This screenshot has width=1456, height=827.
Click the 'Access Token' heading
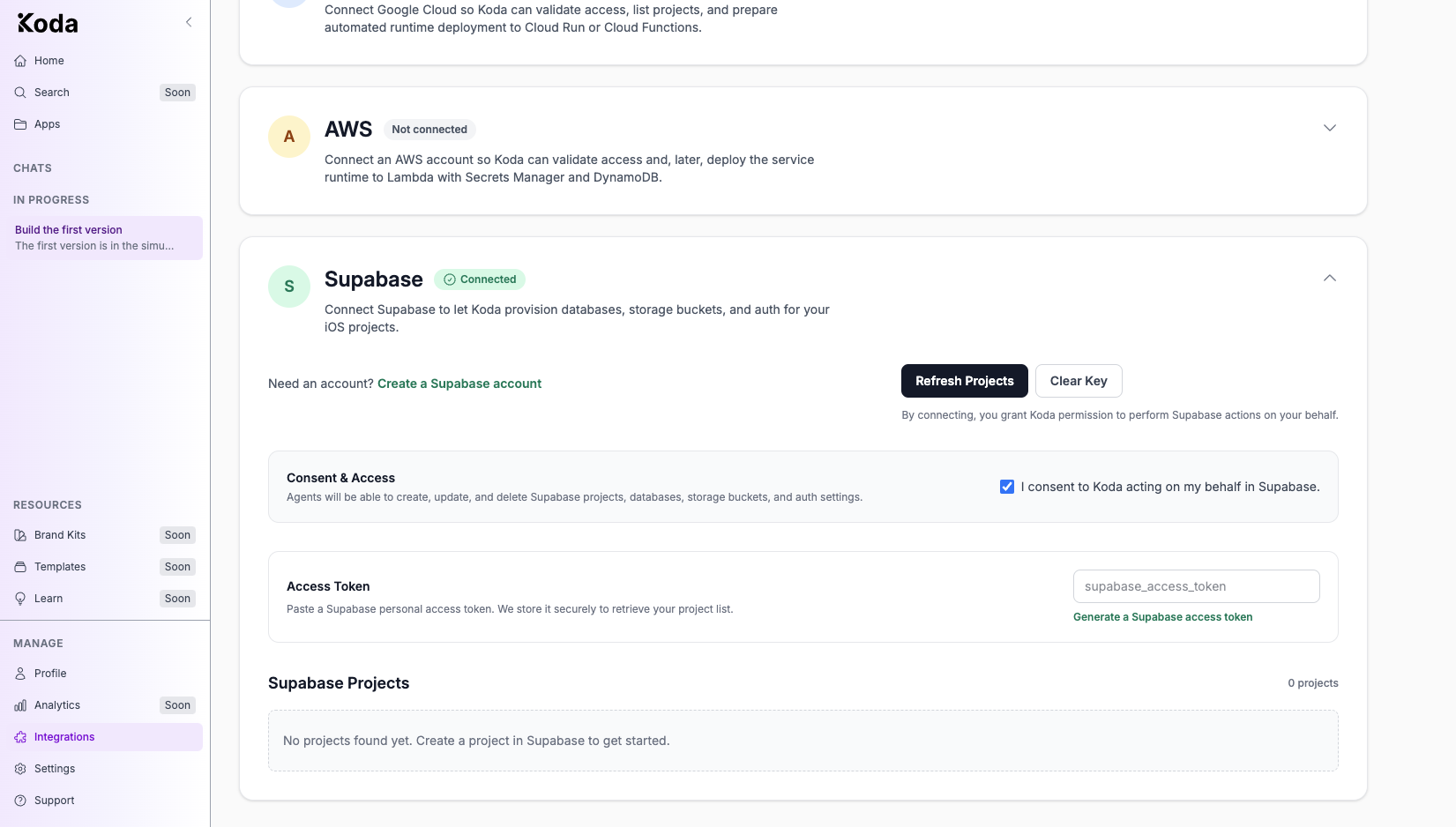[328, 586]
